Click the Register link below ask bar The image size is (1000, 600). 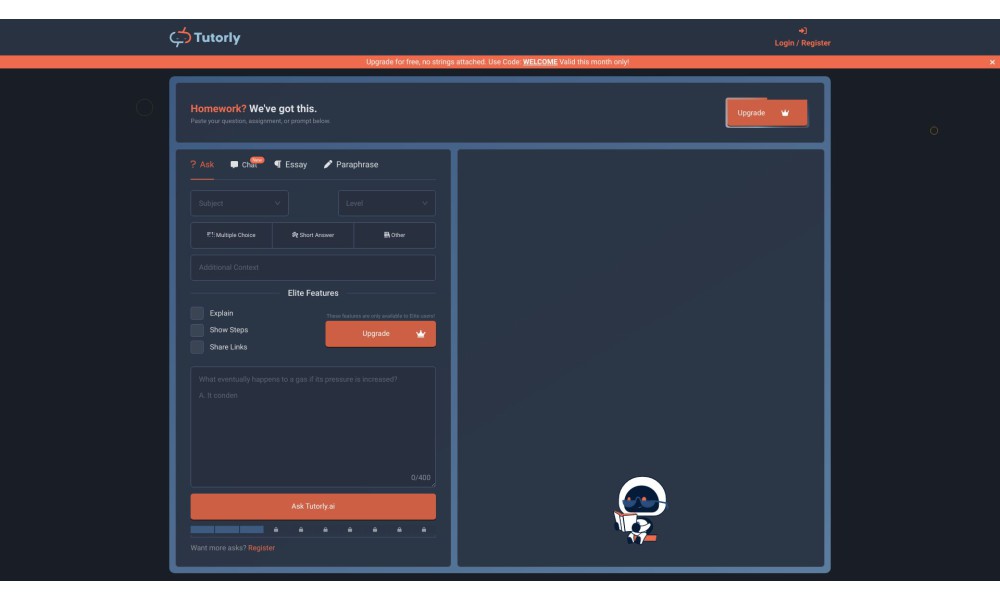point(261,548)
